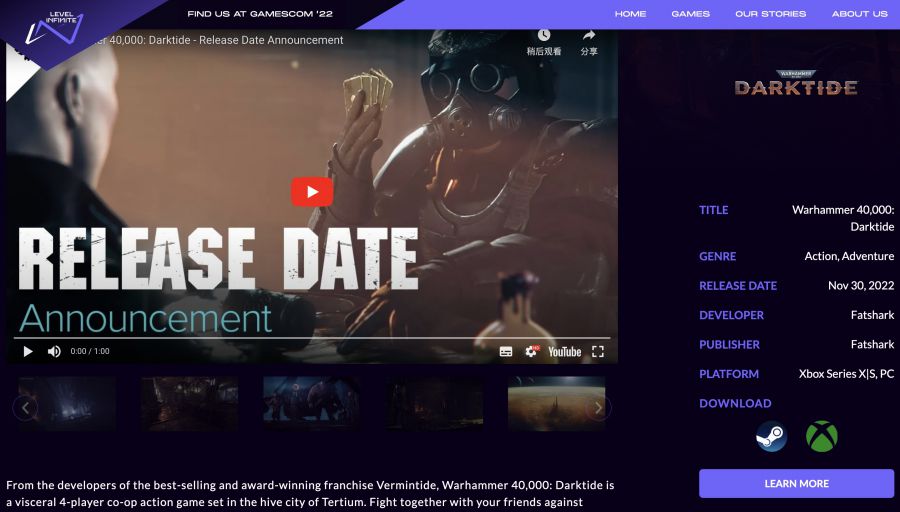The width and height of the screenshot is (900, 512).
Task: Select the first gallery thumbnail with the dark blue scene
Action: 67,403
